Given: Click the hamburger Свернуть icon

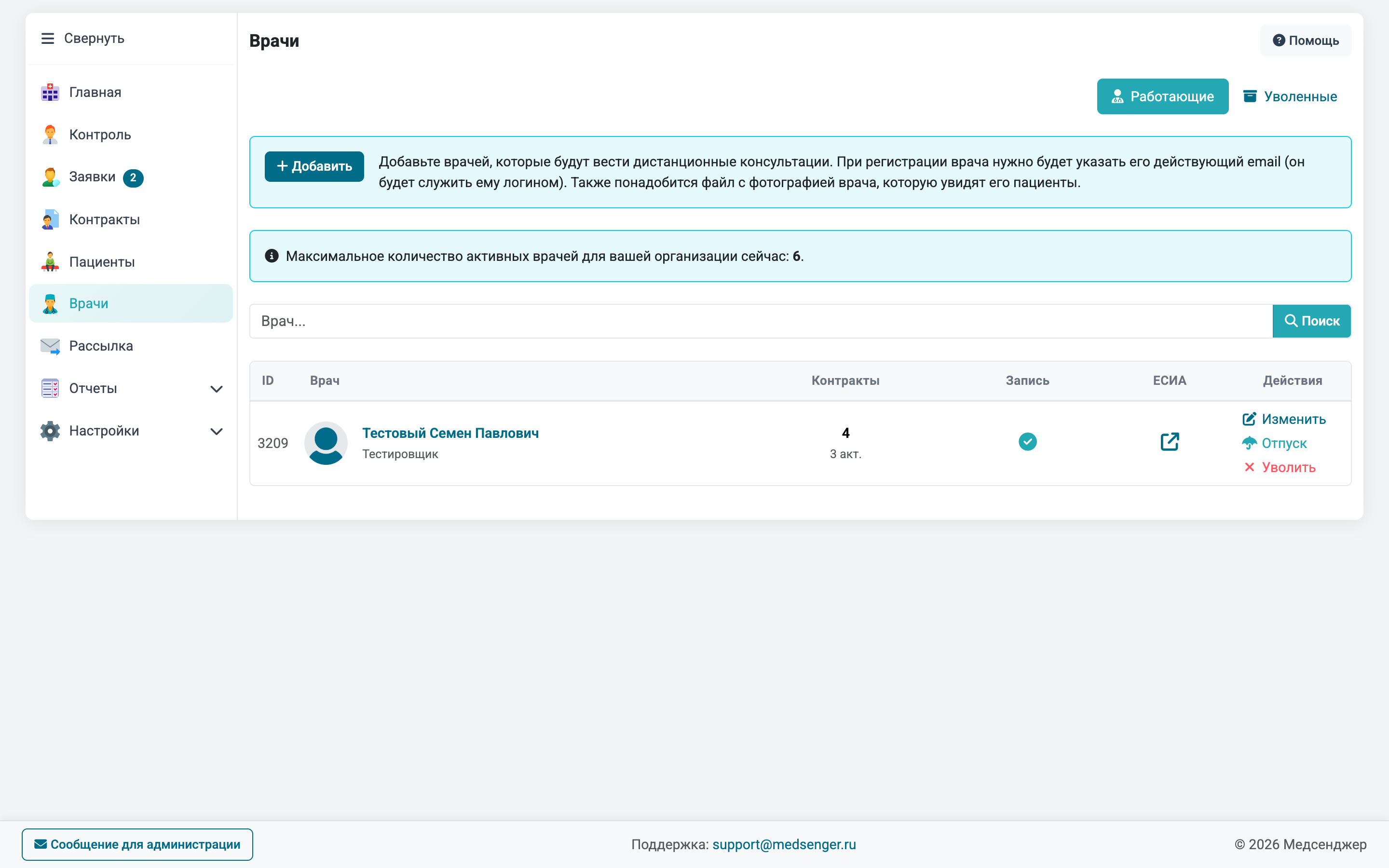Looking at the screenshot, I should click(48, 39).
